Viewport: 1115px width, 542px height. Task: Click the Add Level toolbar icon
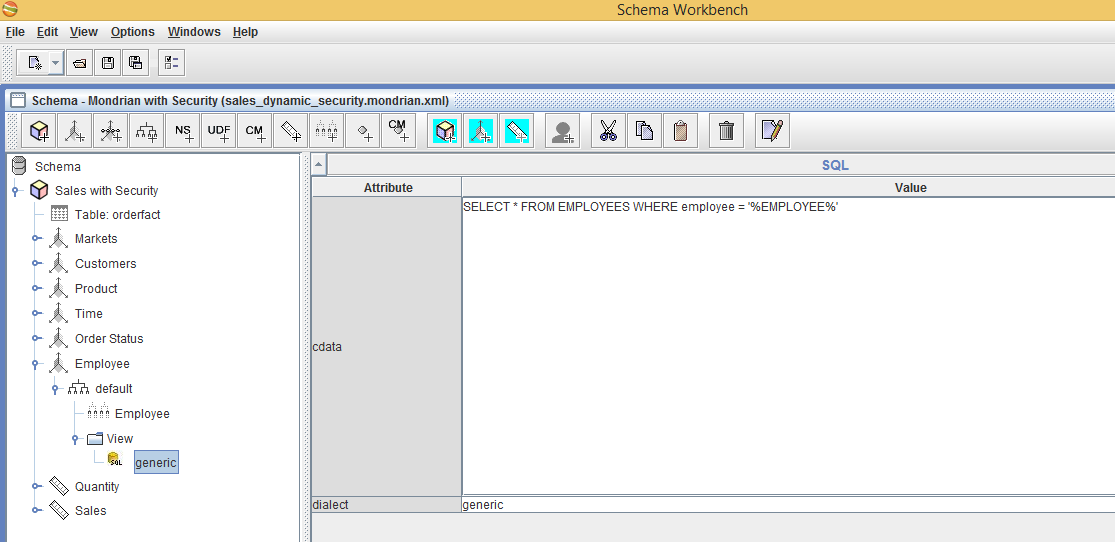pos(326,131)
